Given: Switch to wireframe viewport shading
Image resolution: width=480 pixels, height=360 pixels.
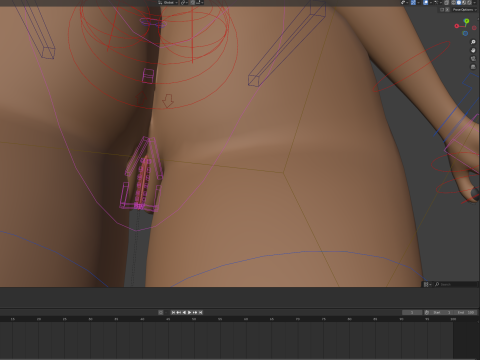Looking at the screenshot, I should pos(453,2).
